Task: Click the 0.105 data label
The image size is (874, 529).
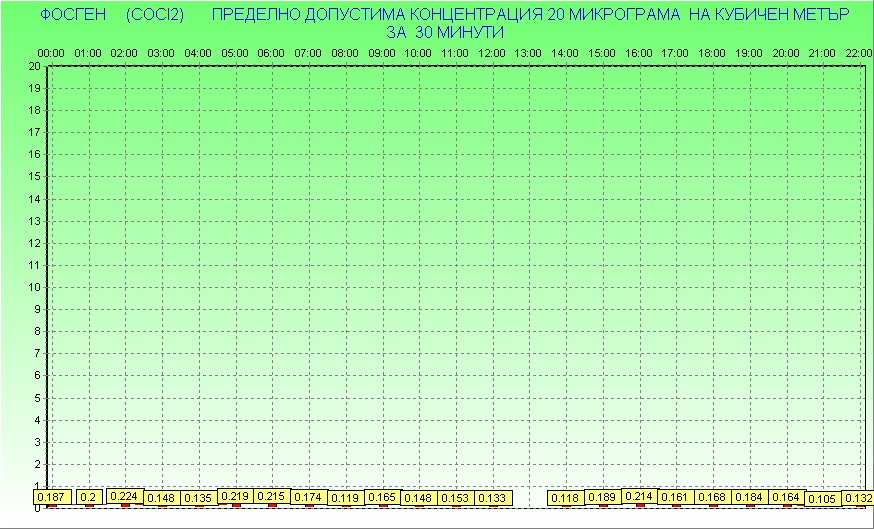Action: pyautogui.click(x=823, y=499)
